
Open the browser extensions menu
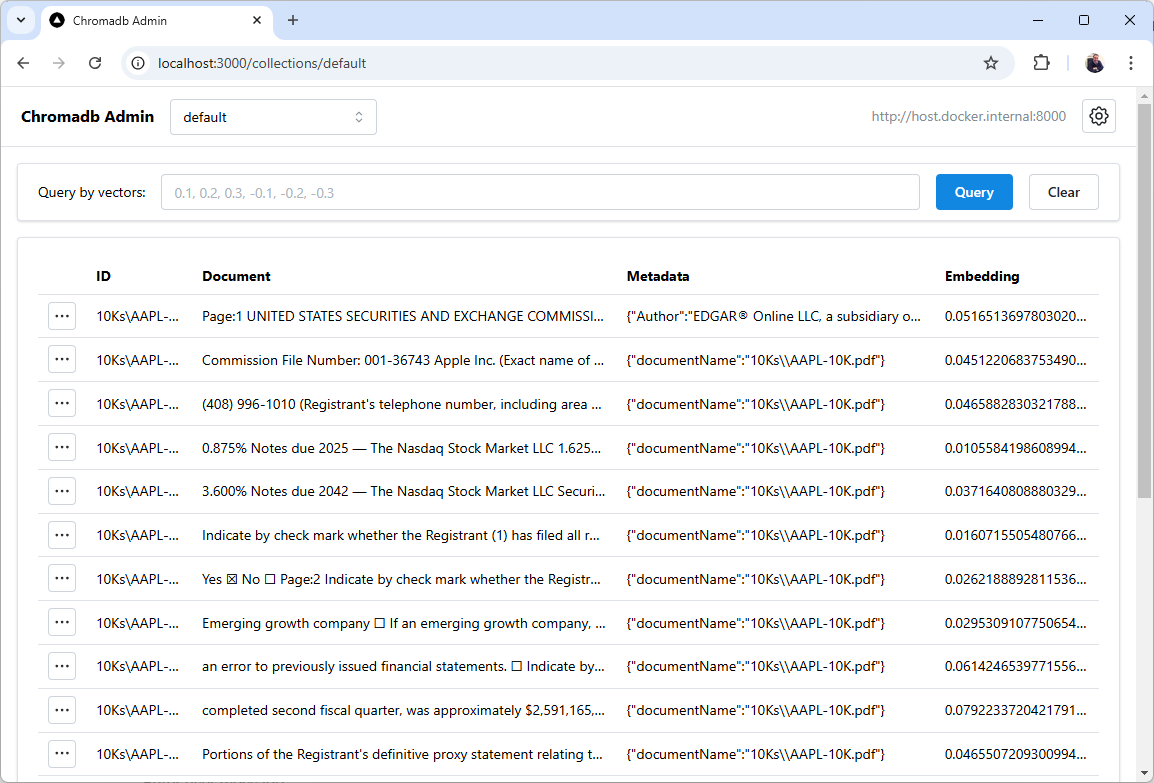pos(1041,63)
